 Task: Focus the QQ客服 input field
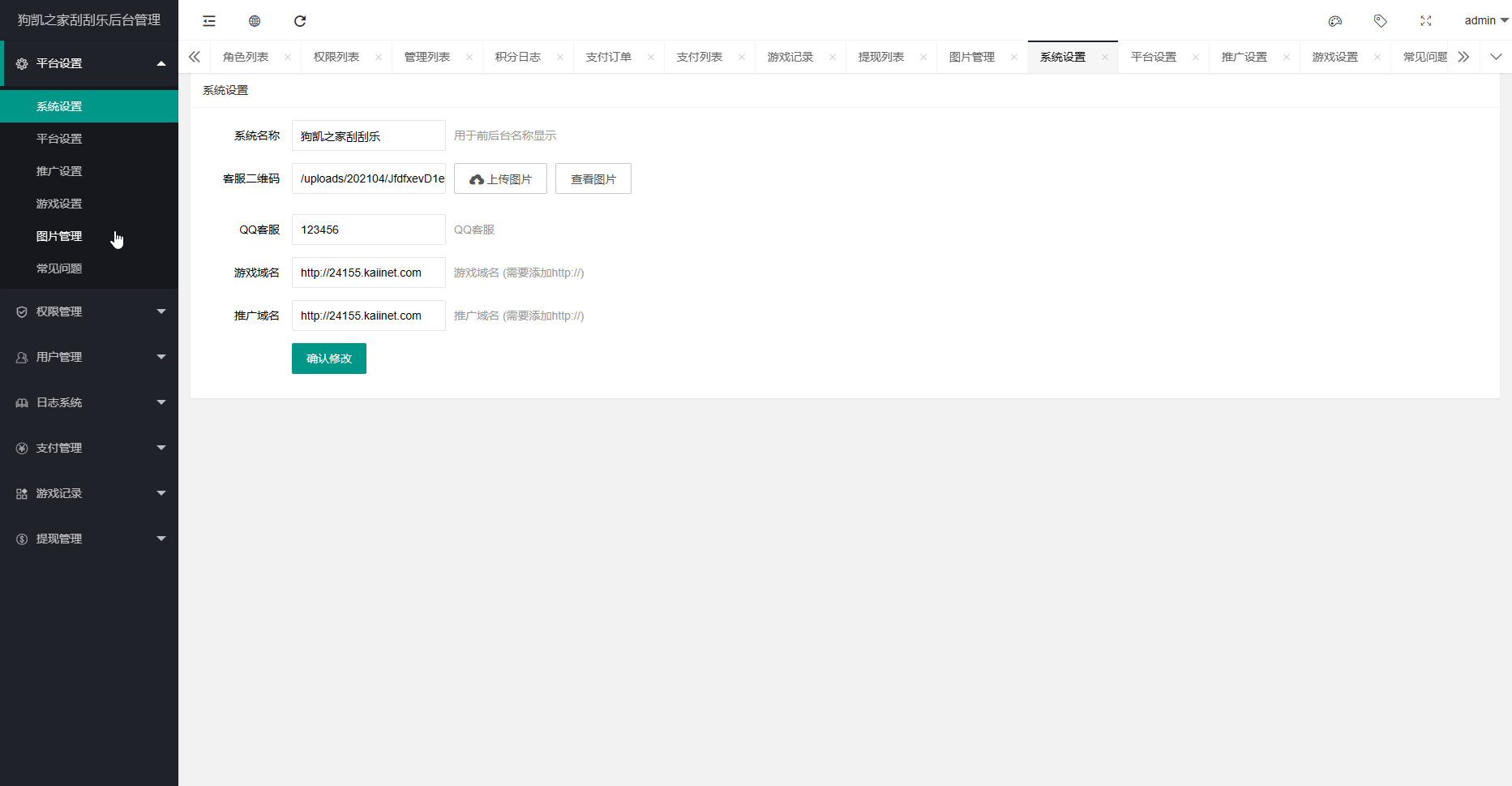pos(369,230)
